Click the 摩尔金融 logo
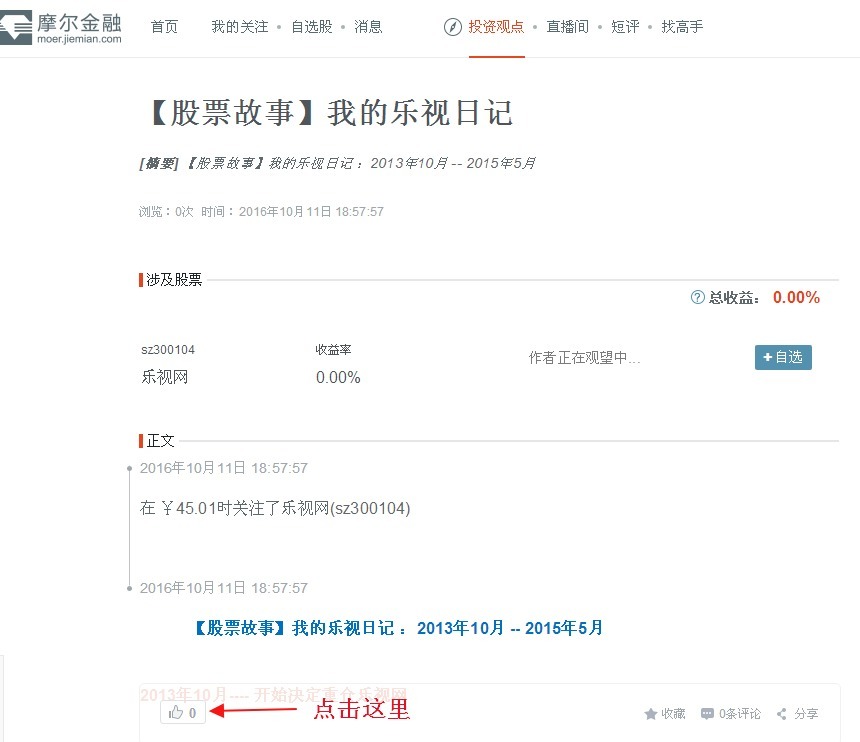Viewport: 860px width, 742px height. coord(60,26)
